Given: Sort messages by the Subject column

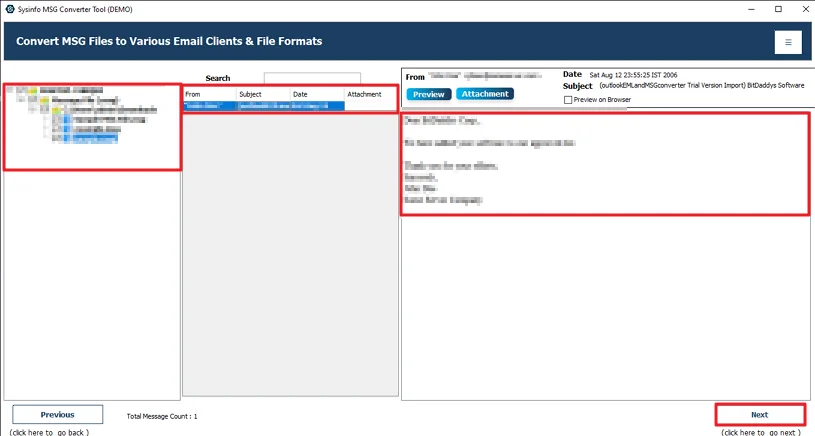Looking at the screenshot, I should click(x=264, y=94).
